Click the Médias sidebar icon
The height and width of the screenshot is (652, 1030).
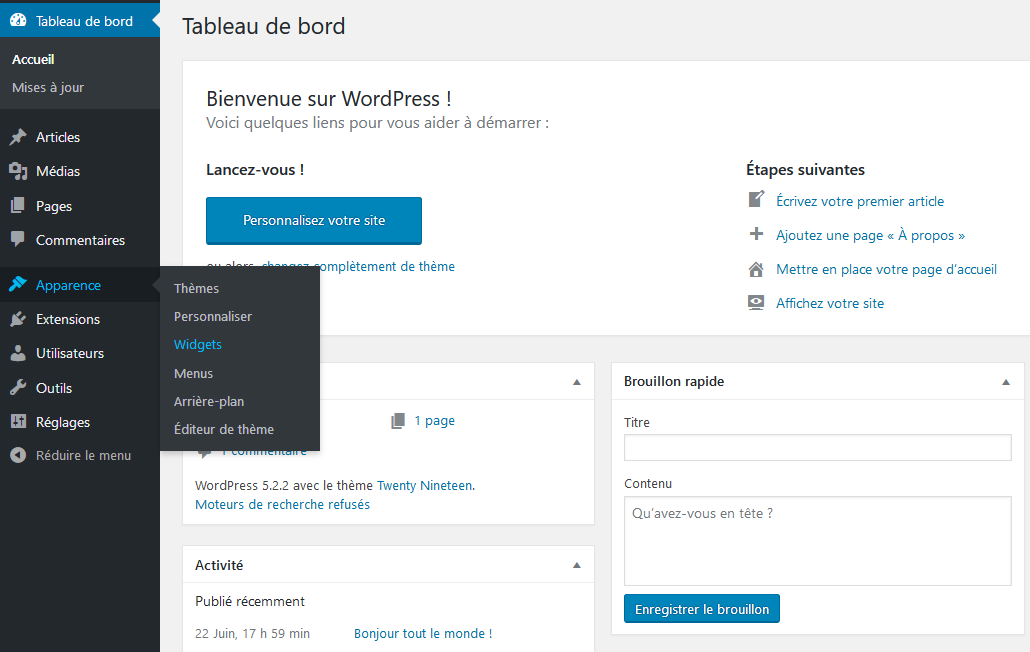tap(18, 171)
